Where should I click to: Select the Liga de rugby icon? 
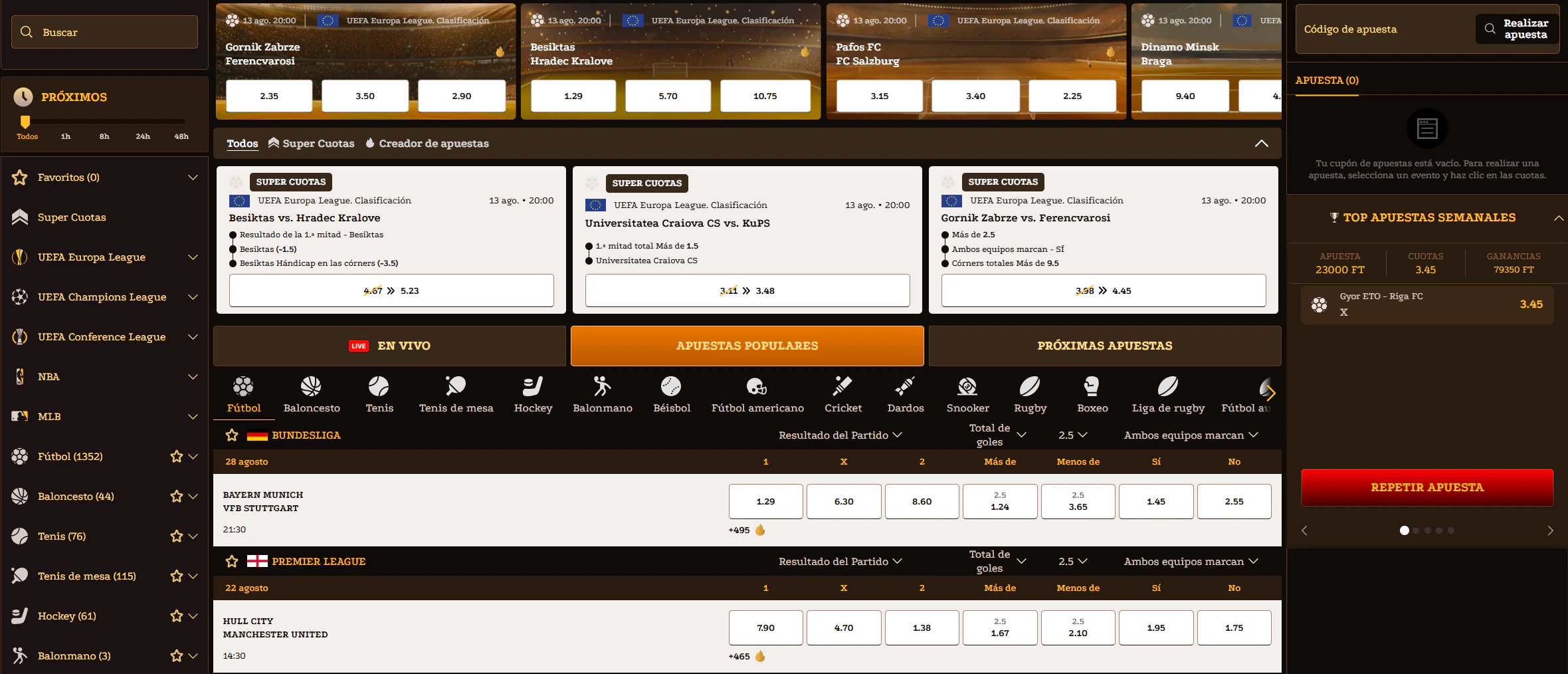click(1168, 386)
